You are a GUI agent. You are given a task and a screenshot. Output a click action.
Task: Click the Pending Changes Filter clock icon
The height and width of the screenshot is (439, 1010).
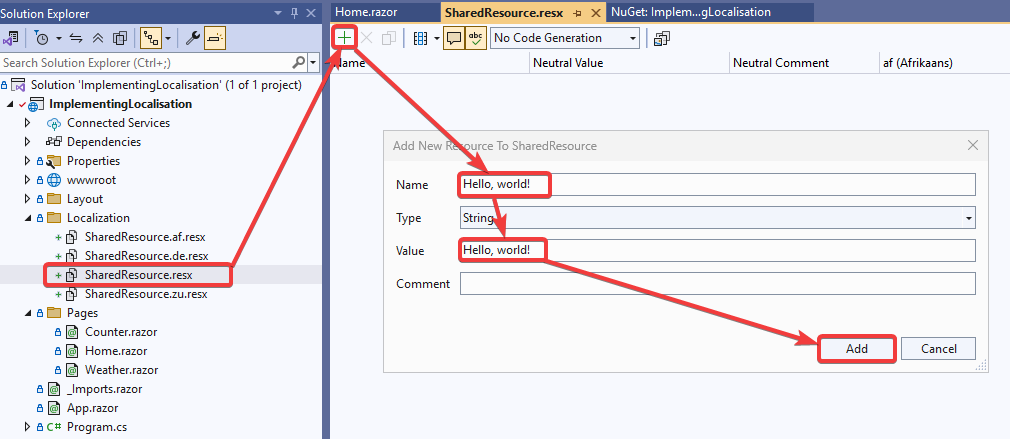[x=41, y=38]
